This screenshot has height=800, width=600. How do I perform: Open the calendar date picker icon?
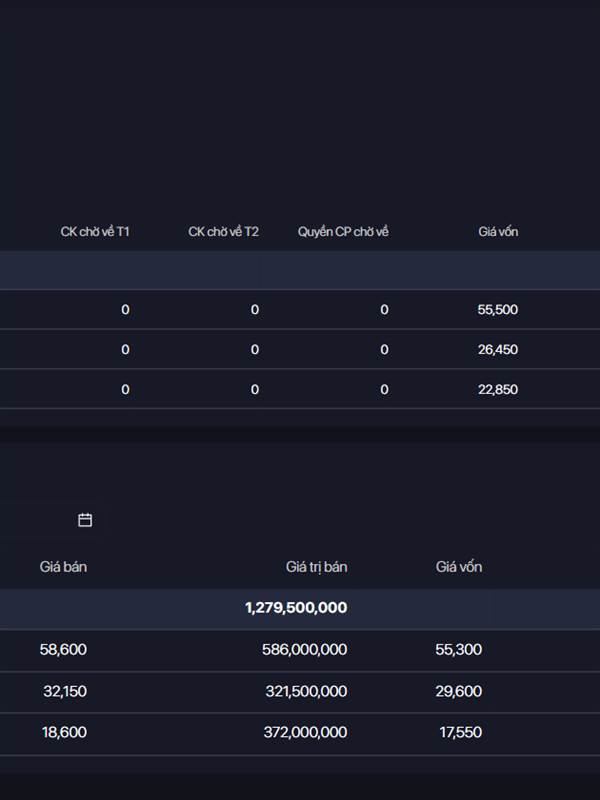85,520
